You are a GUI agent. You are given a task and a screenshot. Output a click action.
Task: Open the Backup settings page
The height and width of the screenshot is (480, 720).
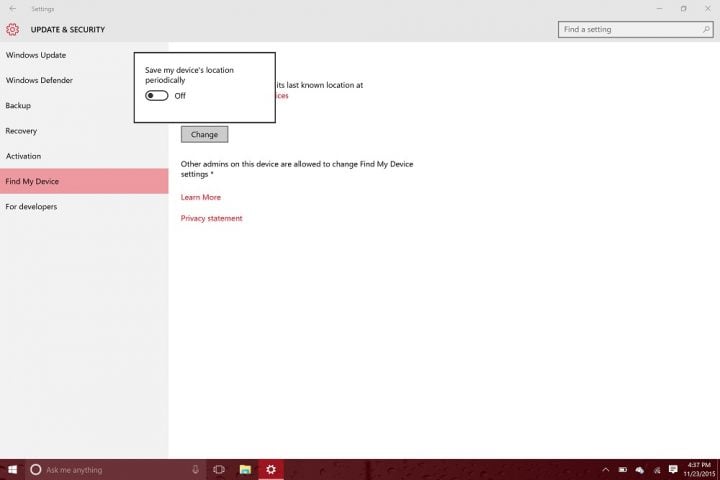tap(84, 106)
